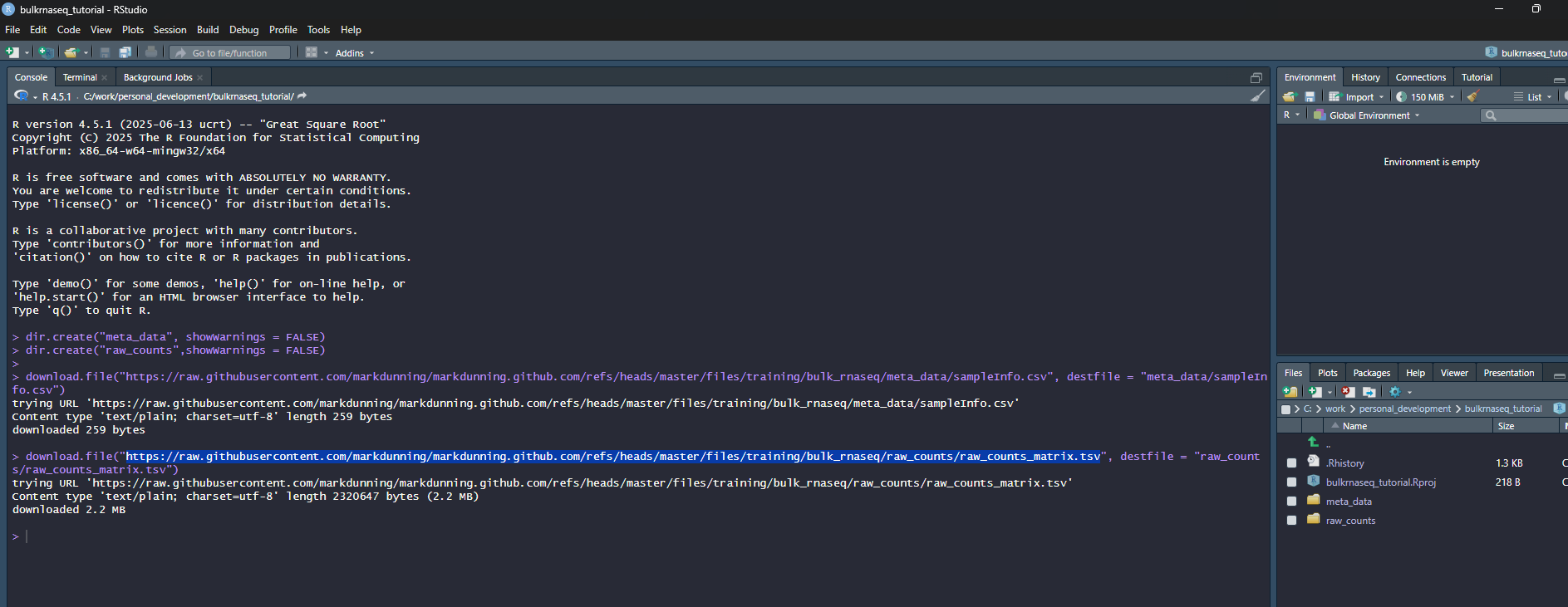Click view current working directory arrow

click(x=302, y=96)
